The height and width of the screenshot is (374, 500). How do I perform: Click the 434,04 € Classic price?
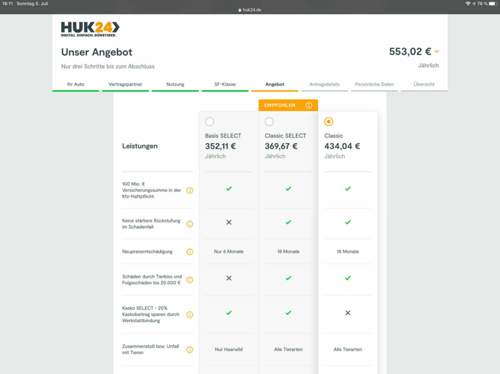coord(342,146)
